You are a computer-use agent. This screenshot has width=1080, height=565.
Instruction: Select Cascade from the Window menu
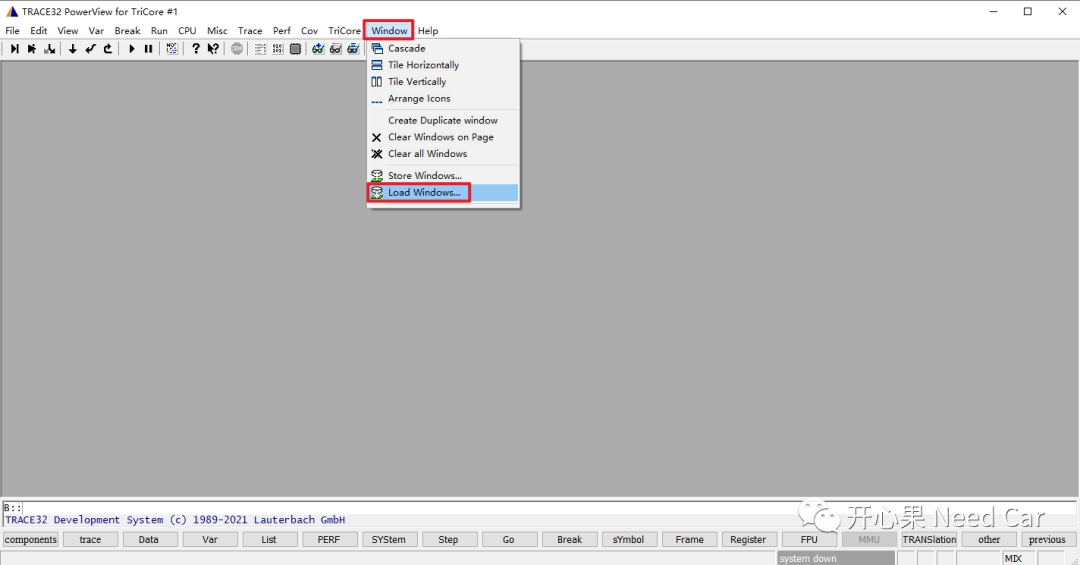coord(406,48)
